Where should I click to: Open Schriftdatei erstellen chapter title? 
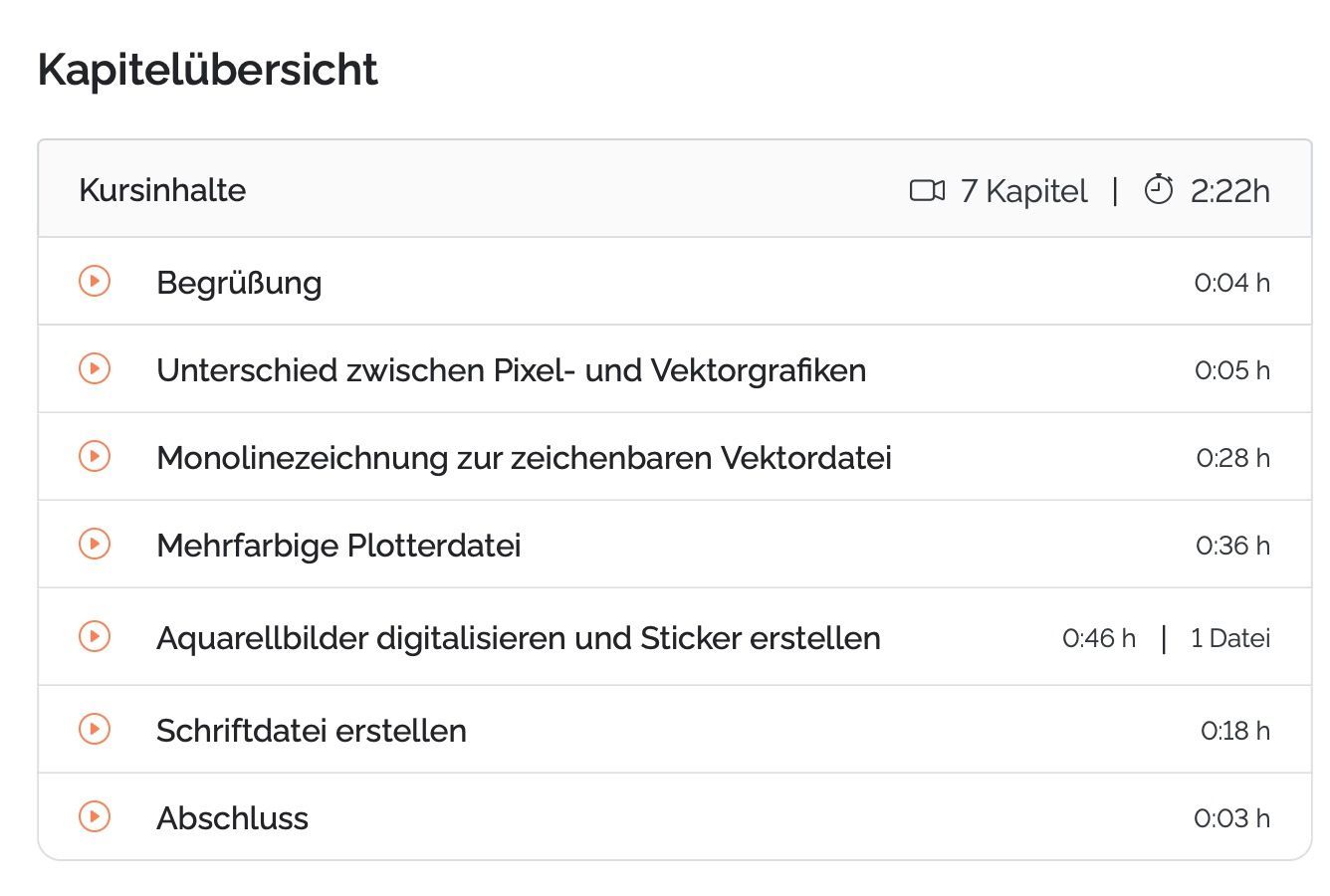coord(311,731)
